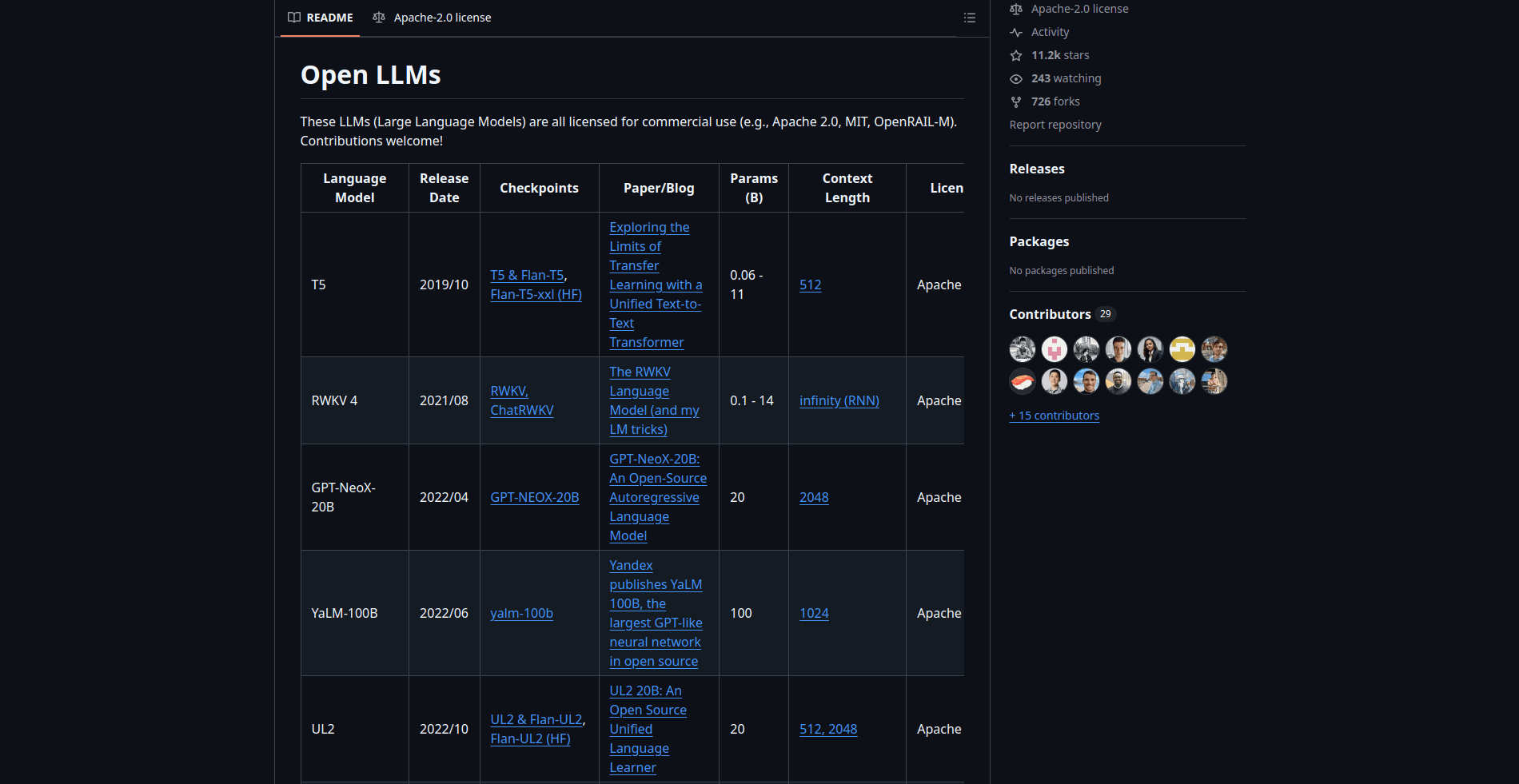Open the UL2 20B paper link

pyautogui.click(x=648, y=729)
